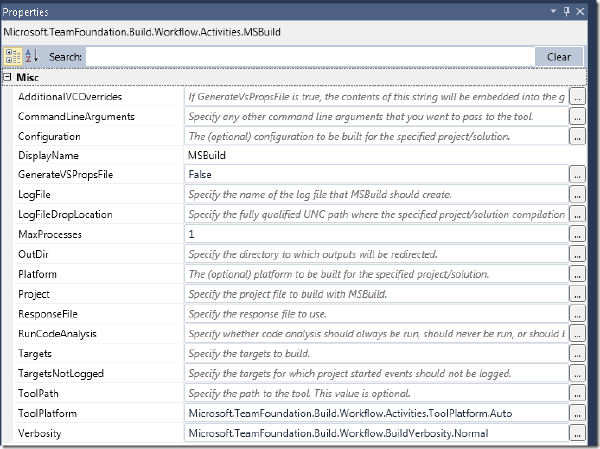Edit the DisplayName value MSBuild

pos(385,155)
